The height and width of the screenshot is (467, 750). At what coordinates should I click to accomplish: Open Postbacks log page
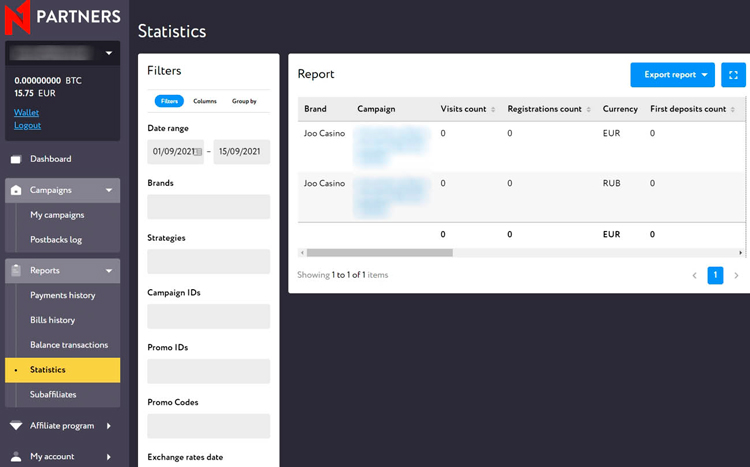point(56,240)
